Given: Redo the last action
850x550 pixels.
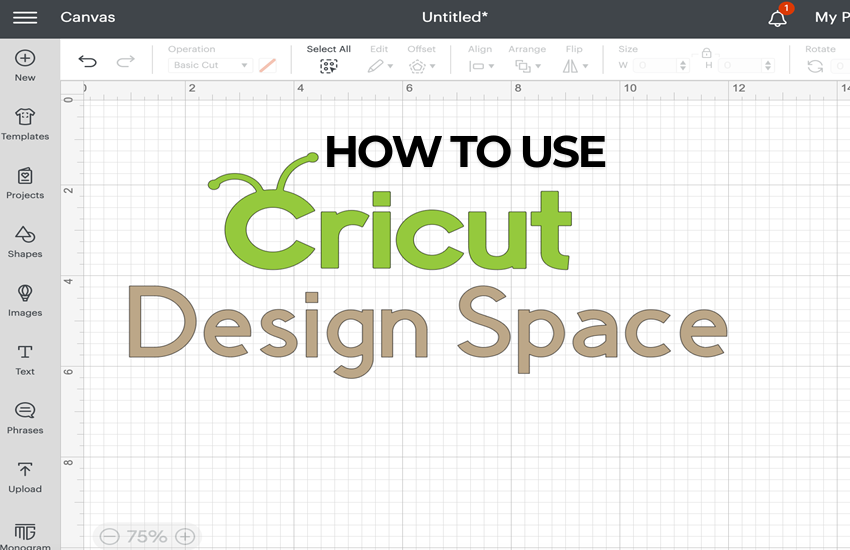Looking at the screenshot, I should pyautogui.click(x=125, y=61).
